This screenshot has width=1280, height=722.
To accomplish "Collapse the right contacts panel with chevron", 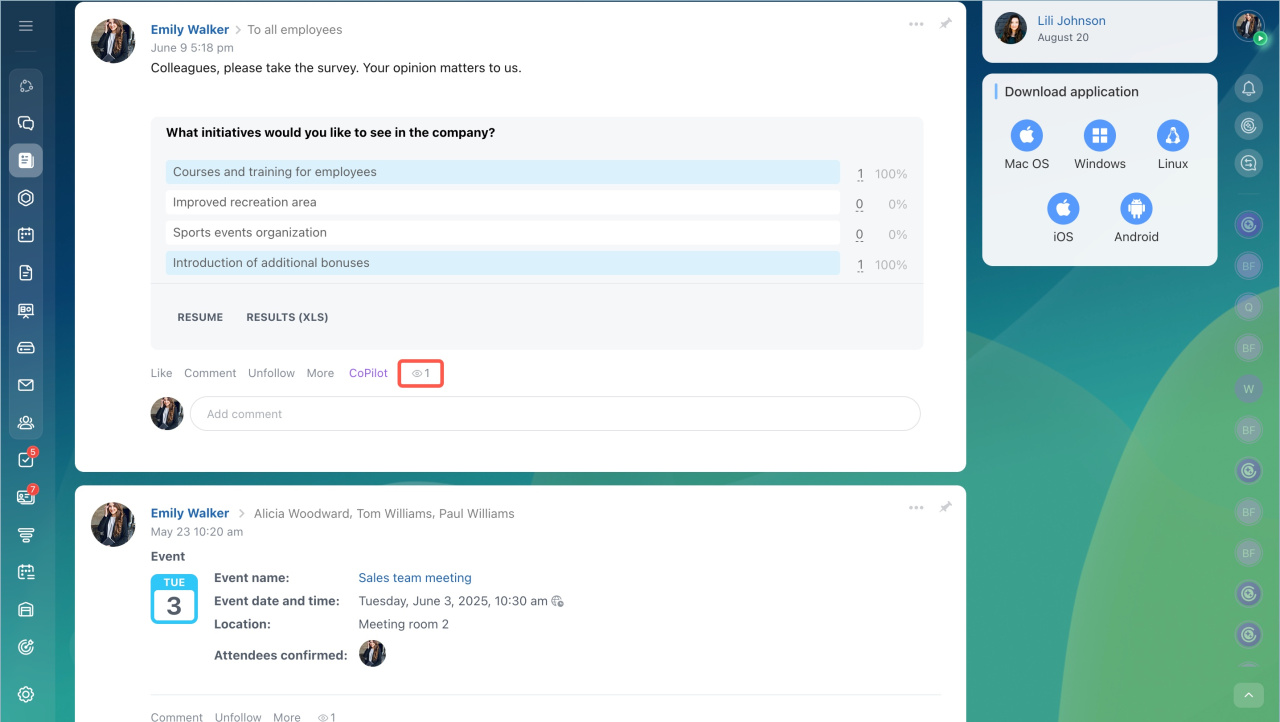I will click(1248, 695).
